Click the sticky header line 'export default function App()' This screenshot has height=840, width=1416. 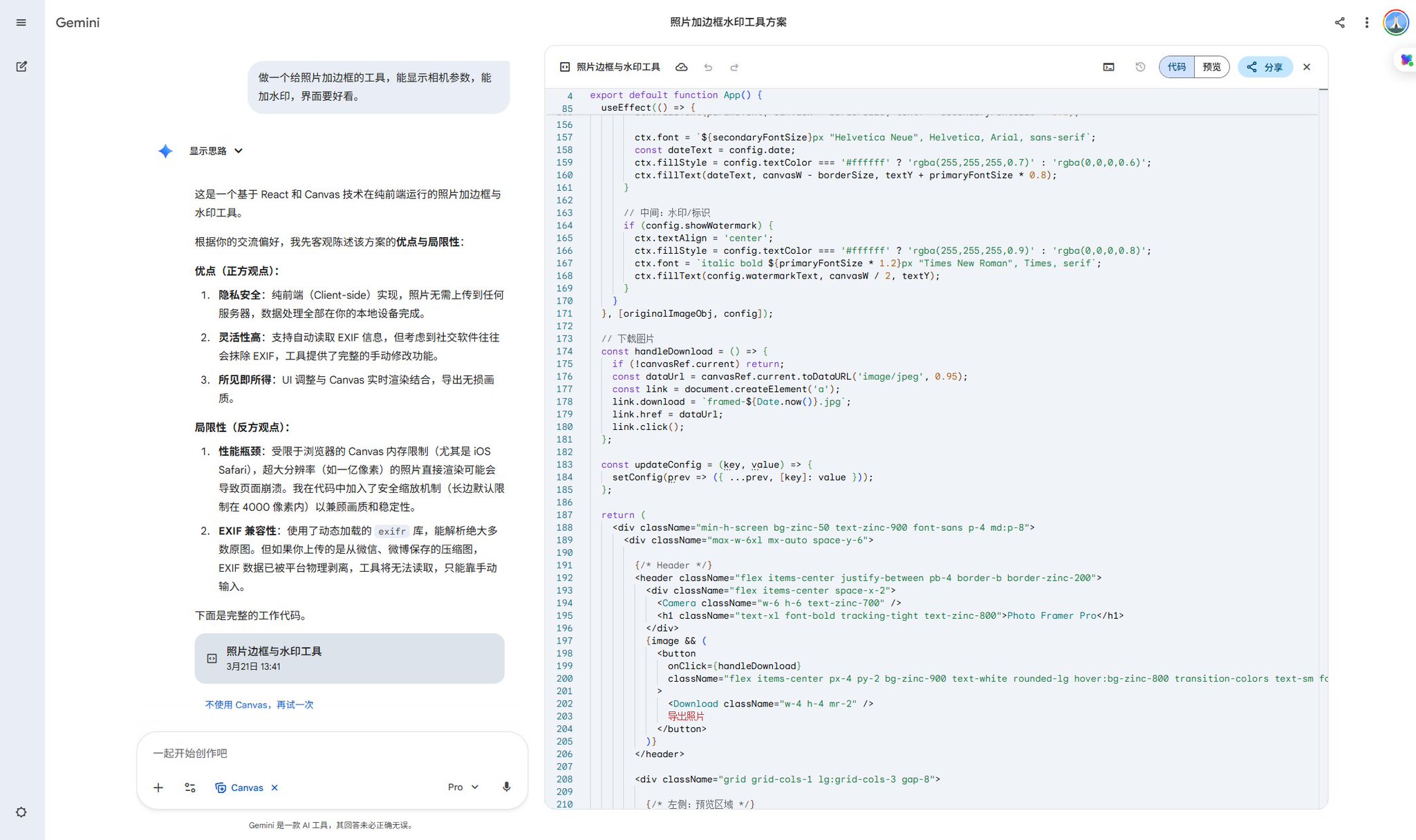[x=676, y=95]
